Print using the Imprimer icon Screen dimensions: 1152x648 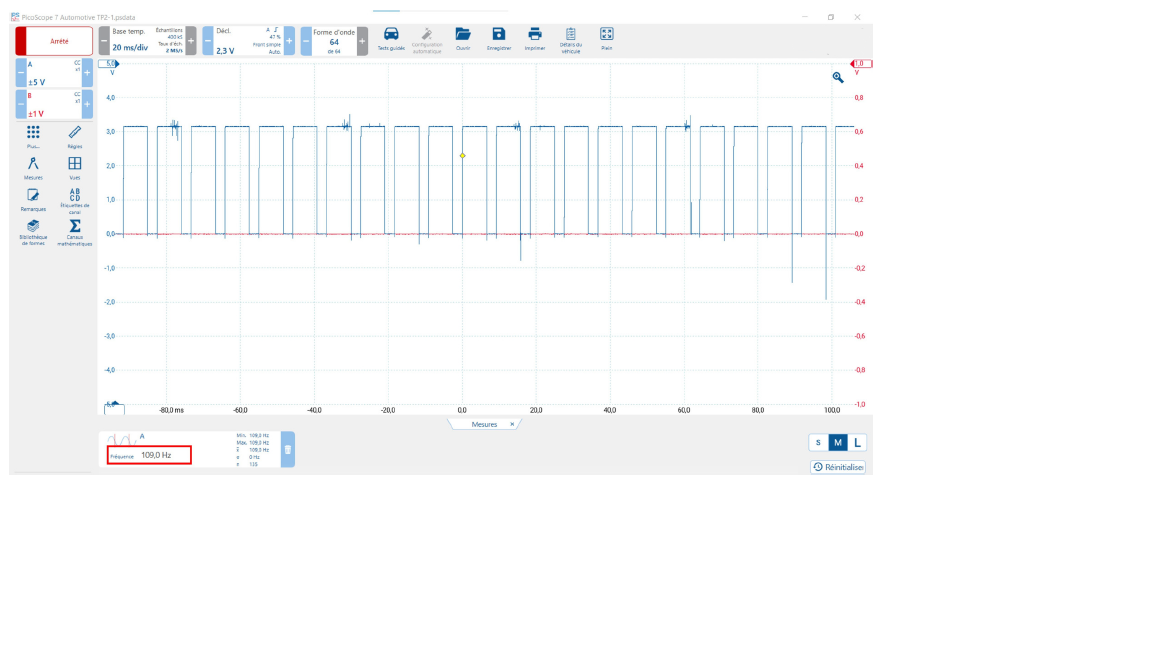(x=535, y=34)
